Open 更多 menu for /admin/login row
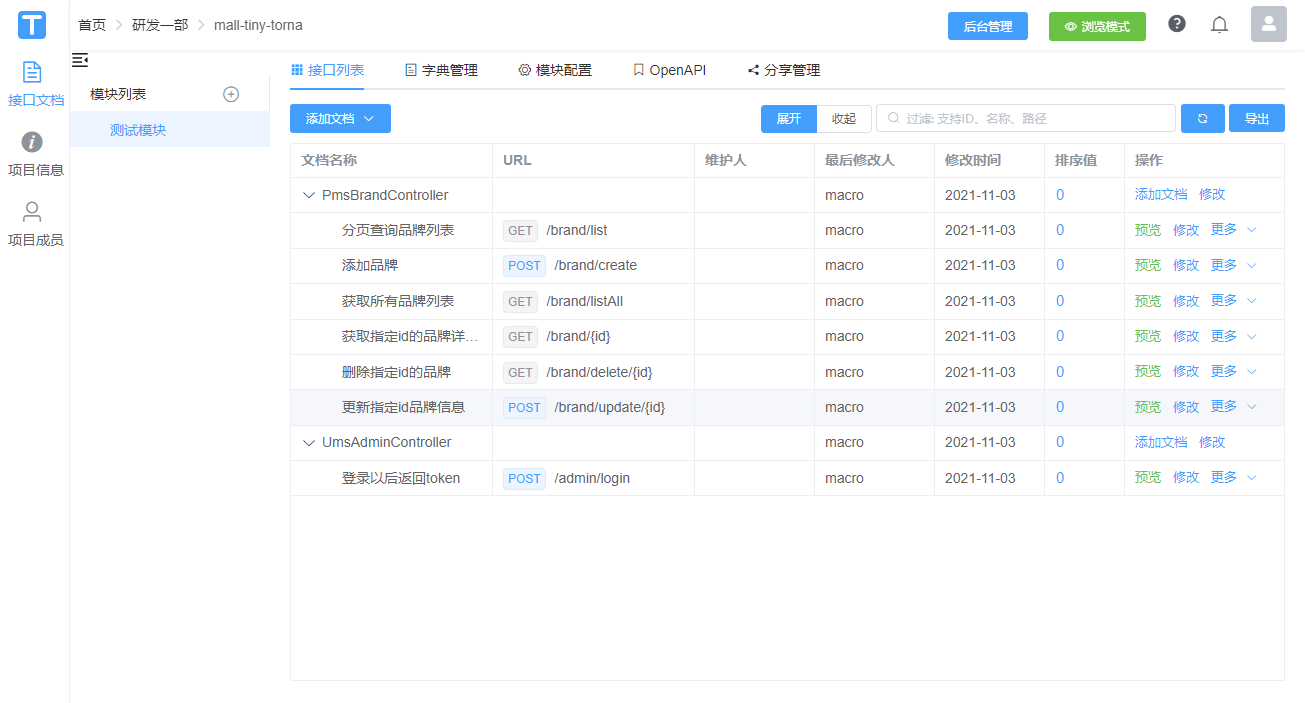 tap(1233, 477)
